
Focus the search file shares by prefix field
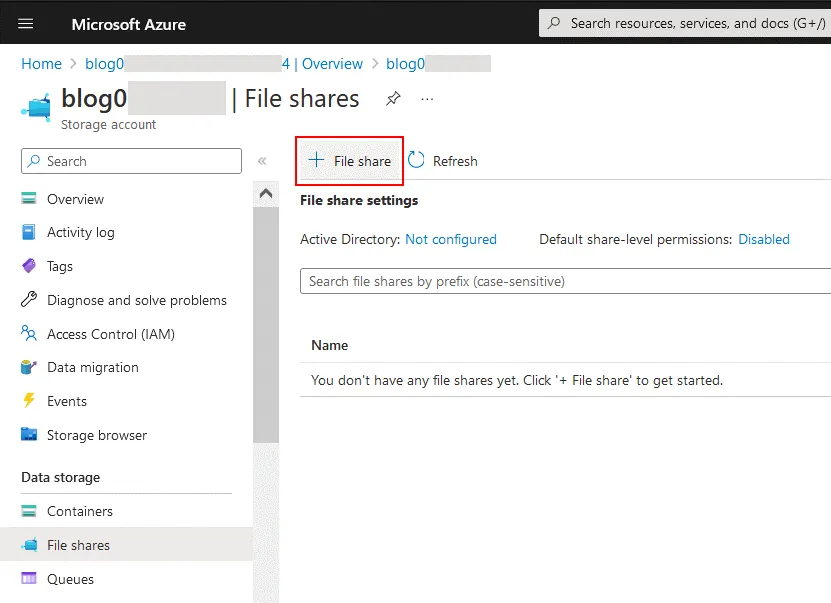point(565,282)
